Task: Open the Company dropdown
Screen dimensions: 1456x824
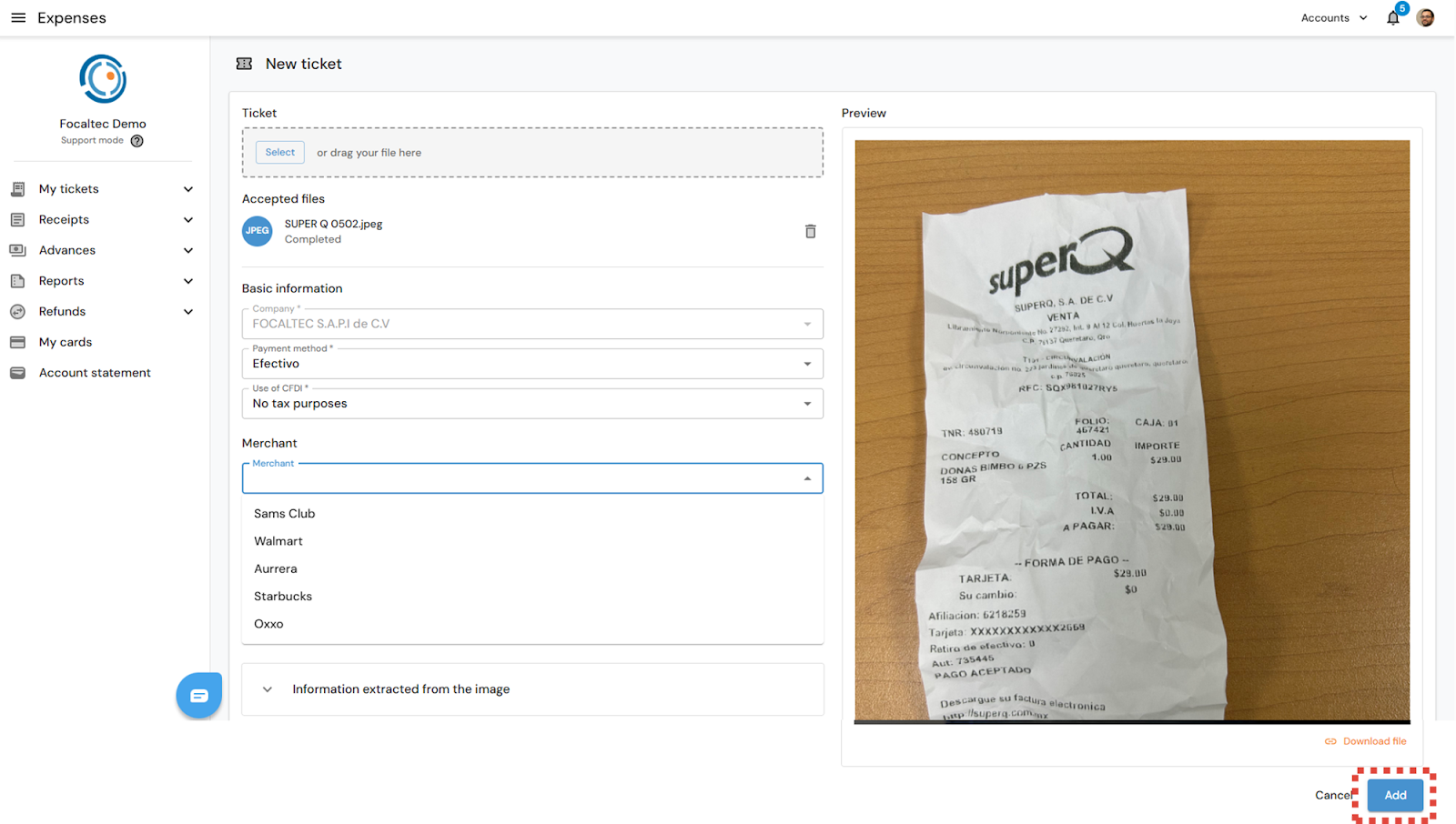Action: coord(532,324)
